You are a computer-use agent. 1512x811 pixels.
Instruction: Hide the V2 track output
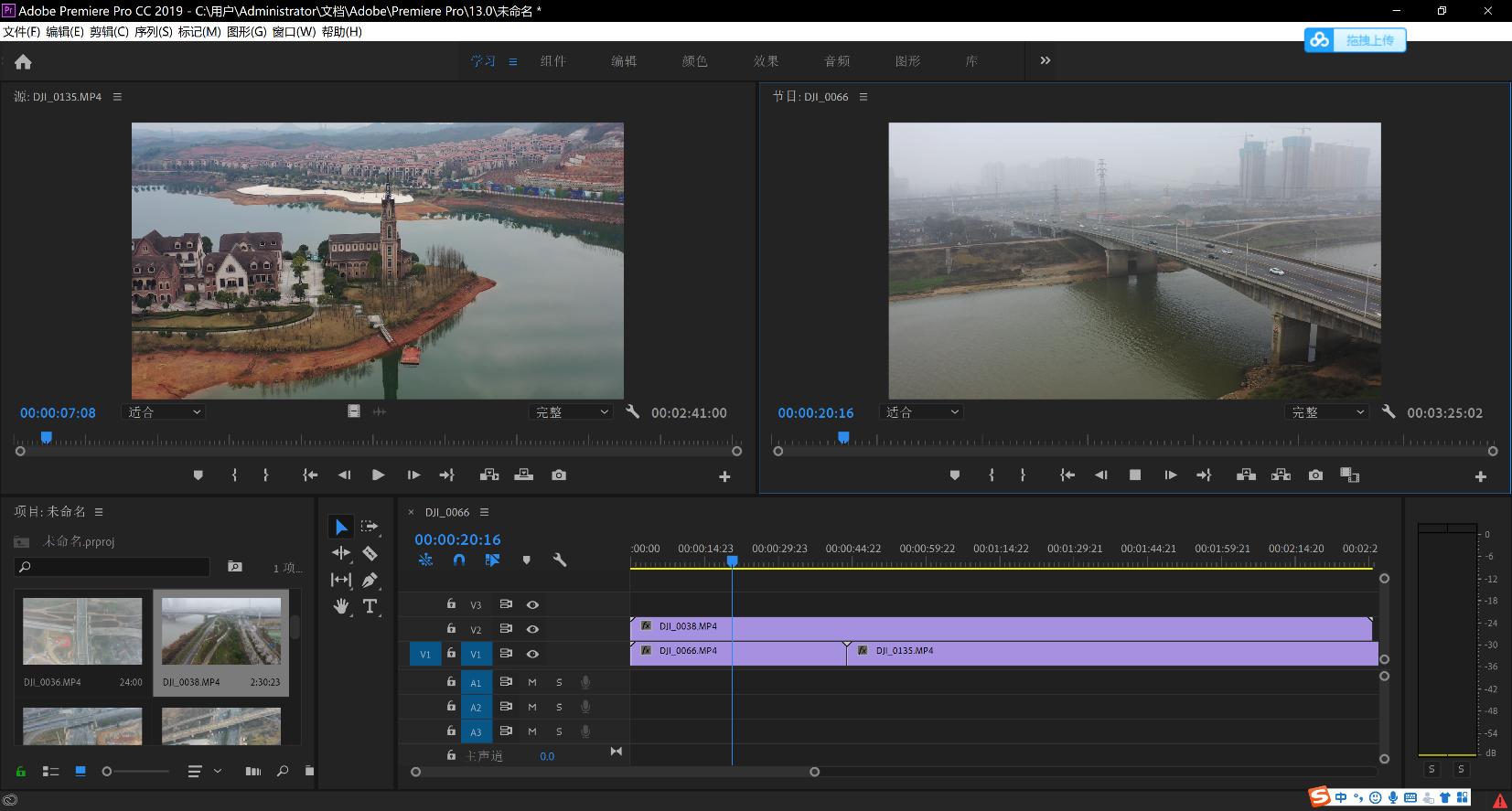click(x=532, y=629)
